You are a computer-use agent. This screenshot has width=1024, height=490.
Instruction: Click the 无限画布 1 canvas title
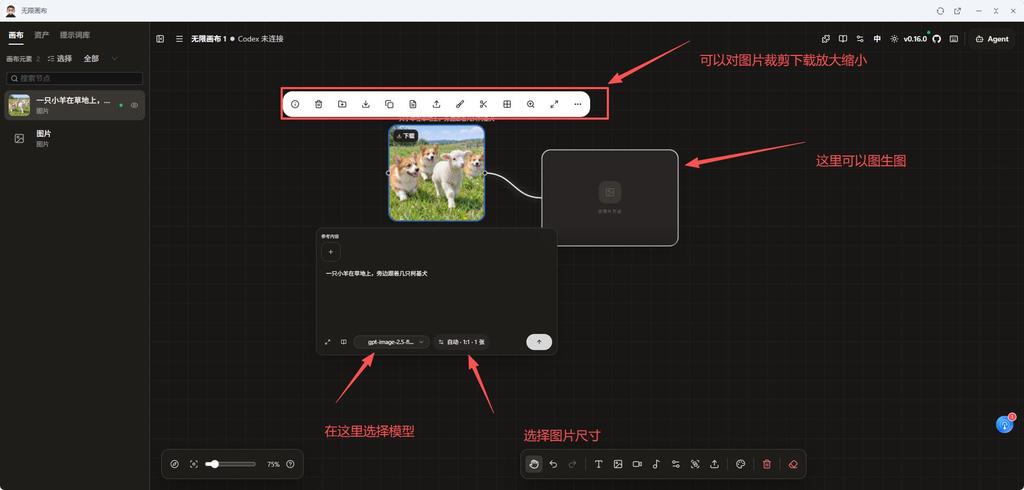(x=208, y=39)
